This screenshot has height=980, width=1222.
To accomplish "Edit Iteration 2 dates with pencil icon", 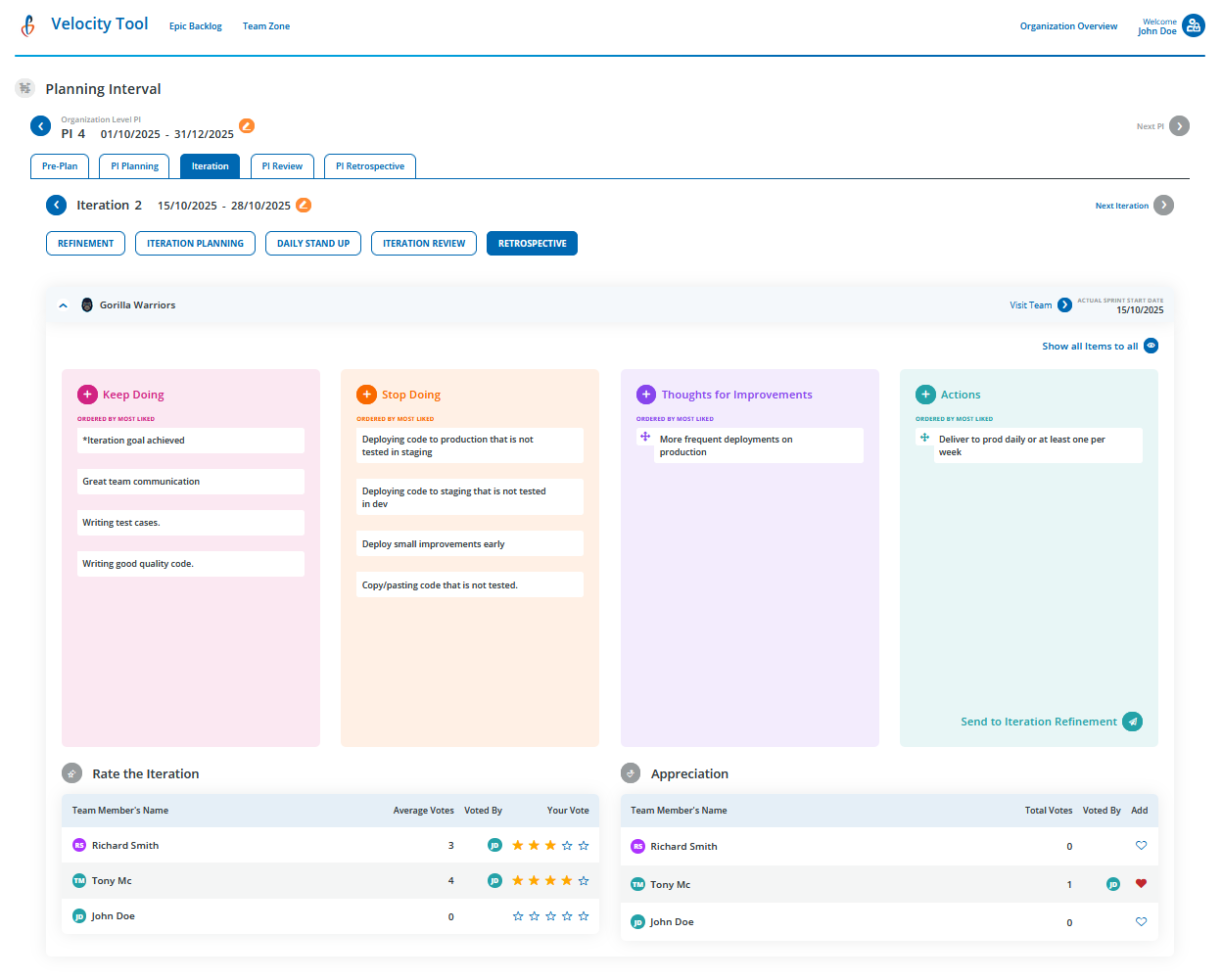I will pos(304,205).
